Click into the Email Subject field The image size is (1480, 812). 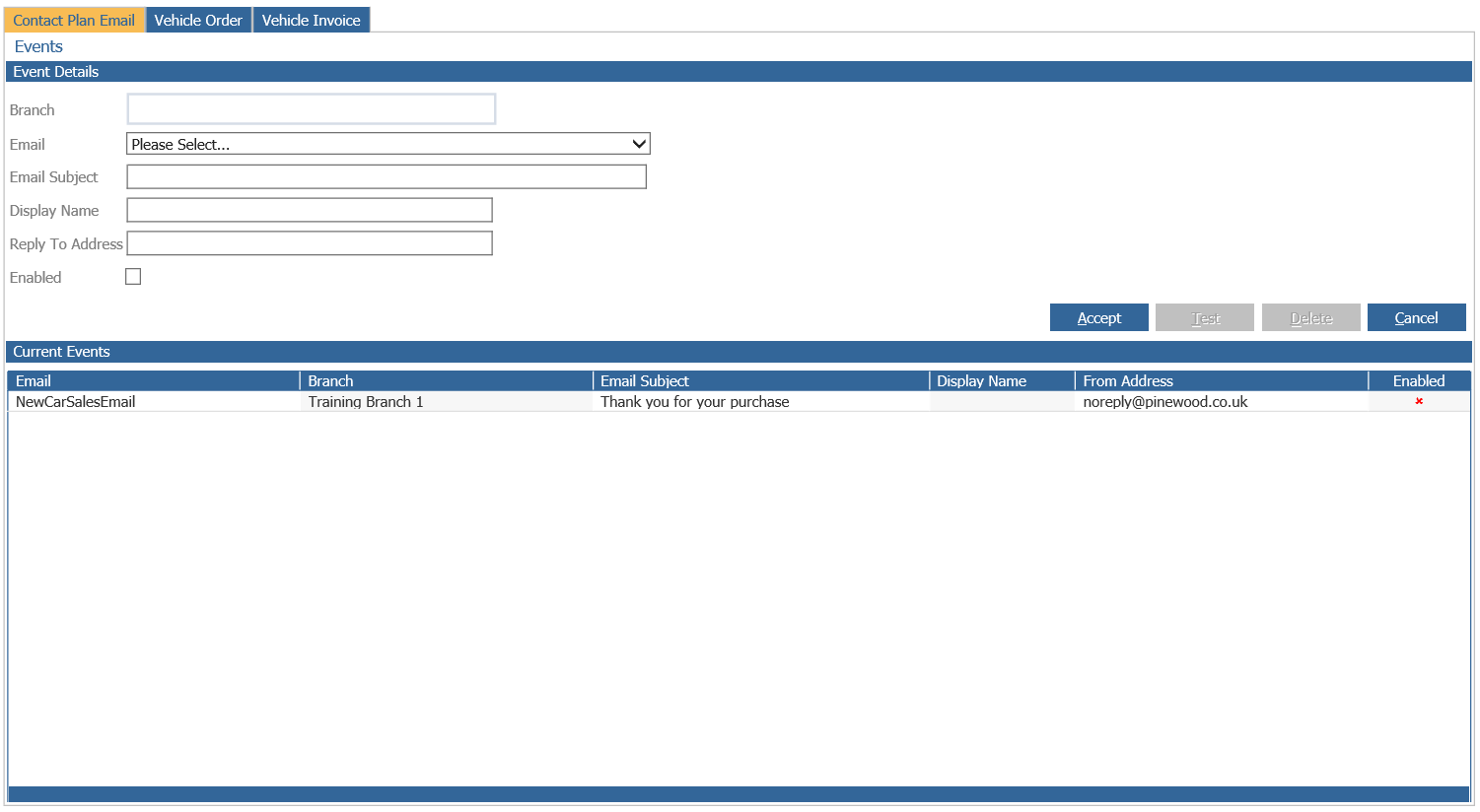click(387, 176)
